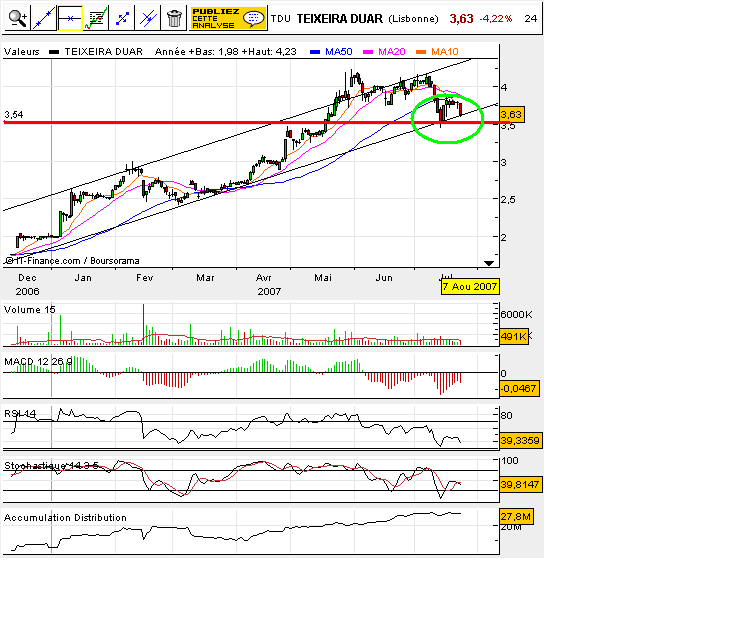This screenshot has width=738, height=637.
Task: Click the black dropdown arrow below price axis
Action: pyautogui.click(x=489, y=263)
